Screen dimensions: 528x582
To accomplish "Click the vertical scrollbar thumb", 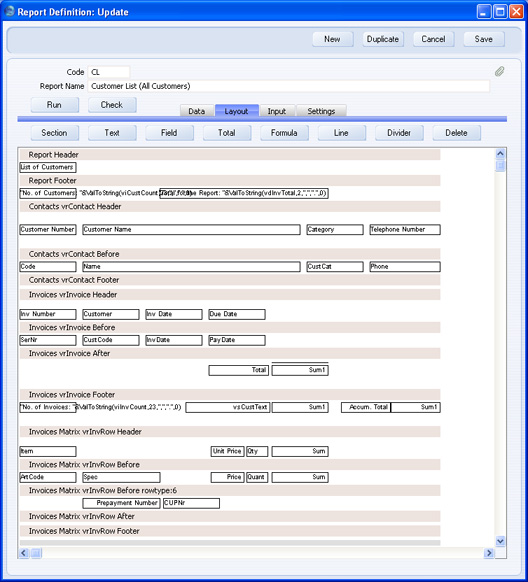I will point(500,166).
